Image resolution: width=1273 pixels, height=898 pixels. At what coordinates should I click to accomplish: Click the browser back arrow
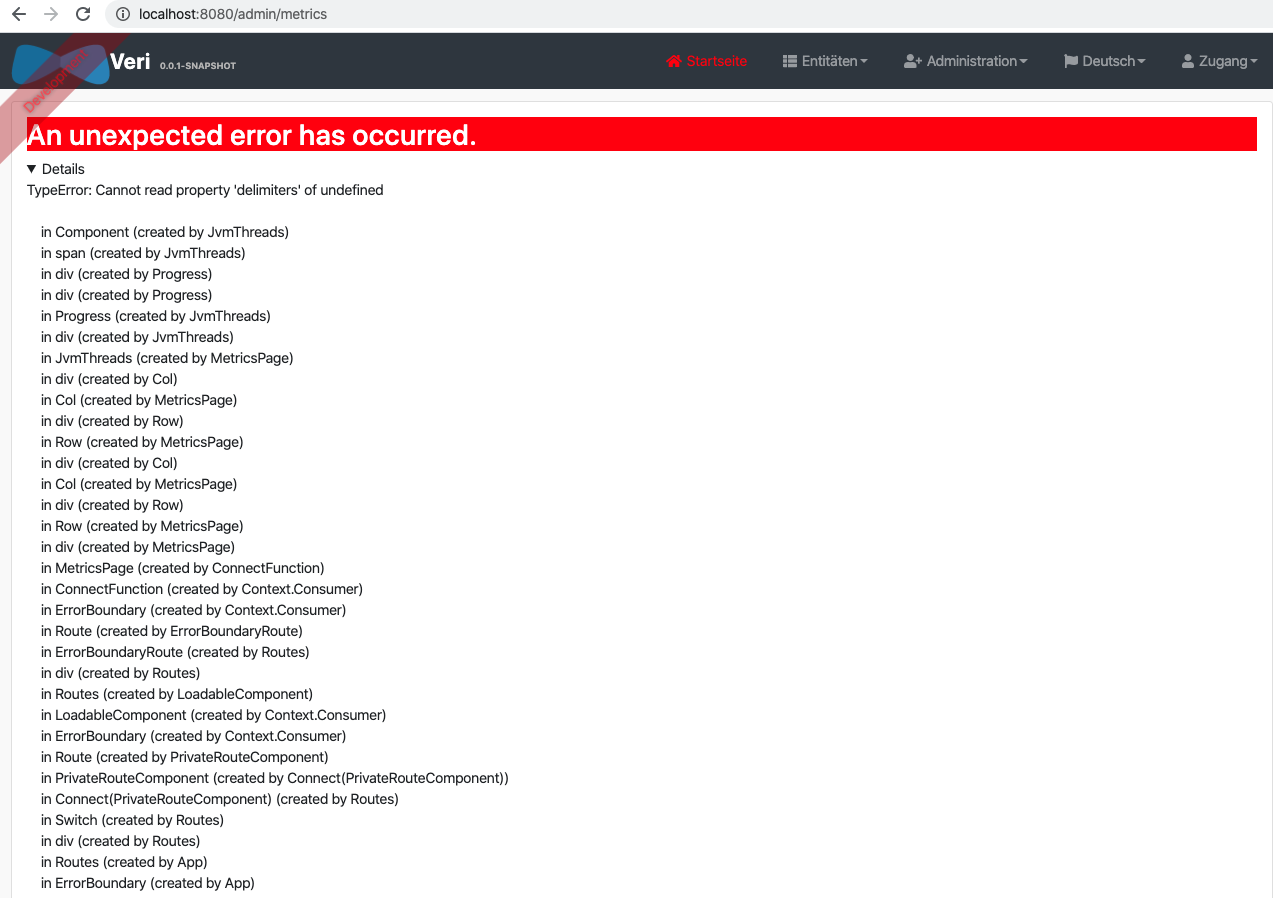click(x=18, y=14)
